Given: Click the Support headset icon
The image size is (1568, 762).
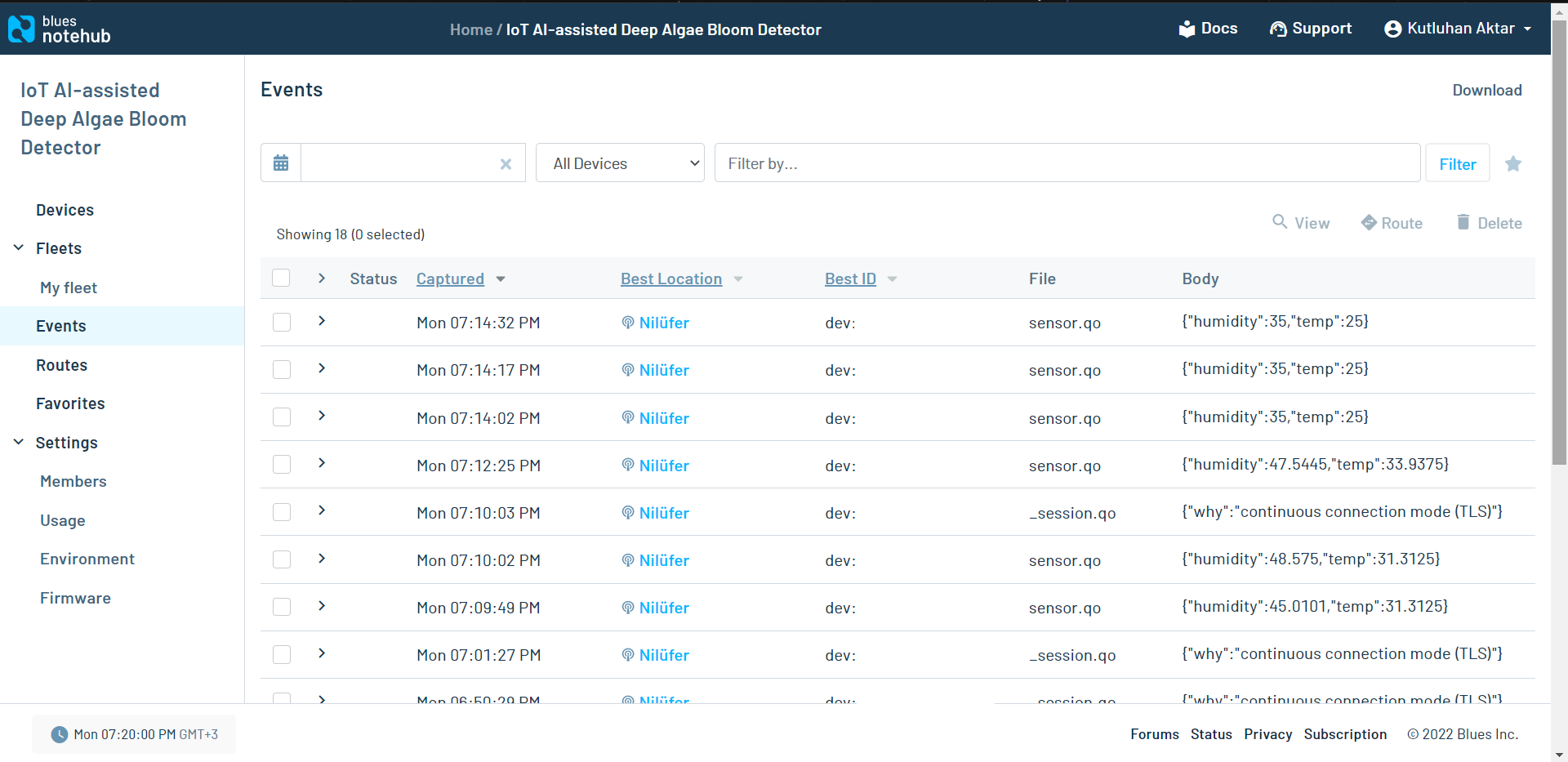Looking at the screenshot, I should 1278,29.
